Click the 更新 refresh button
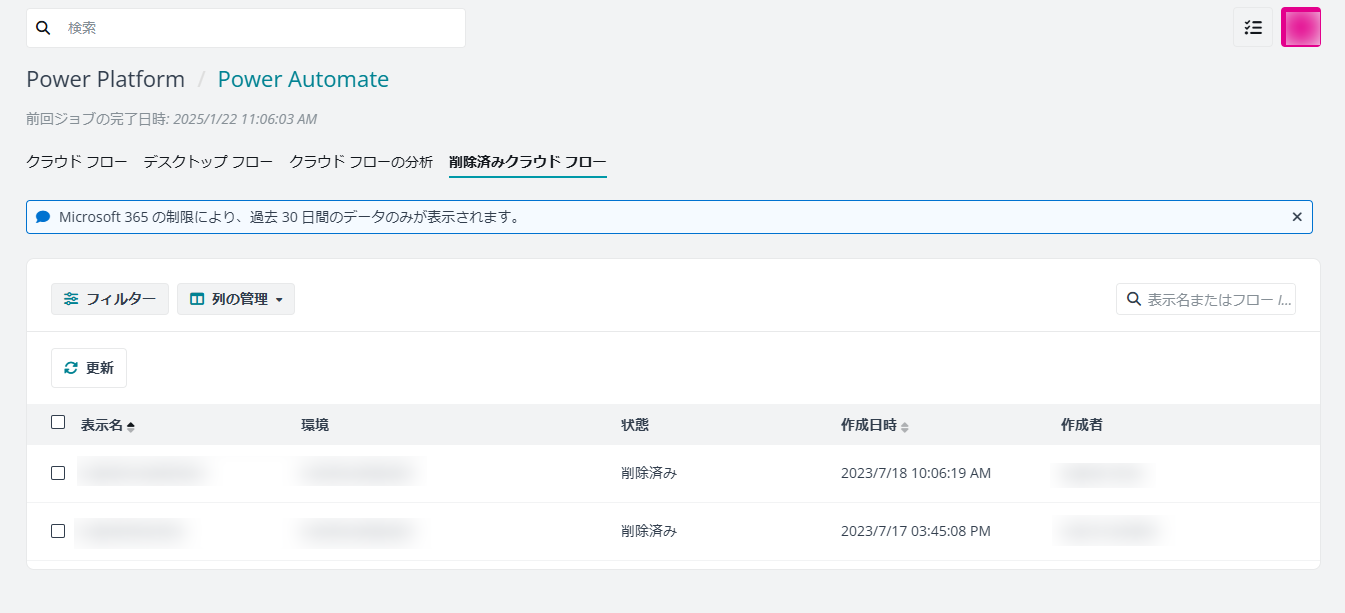 (x=89, y=368)
